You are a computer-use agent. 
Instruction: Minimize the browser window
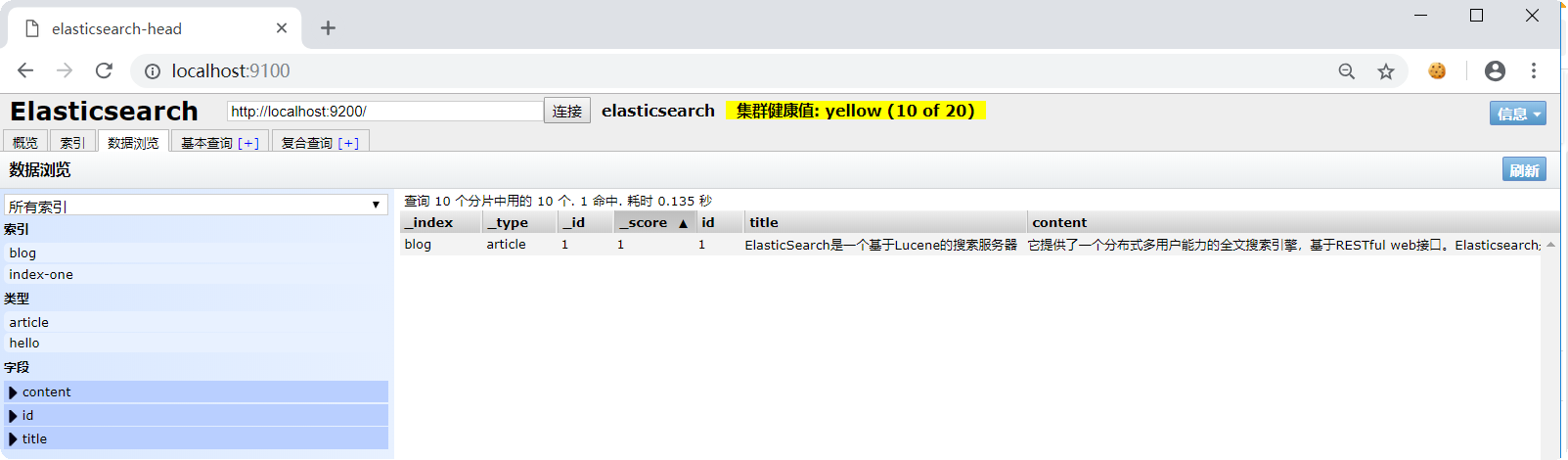1421,15
